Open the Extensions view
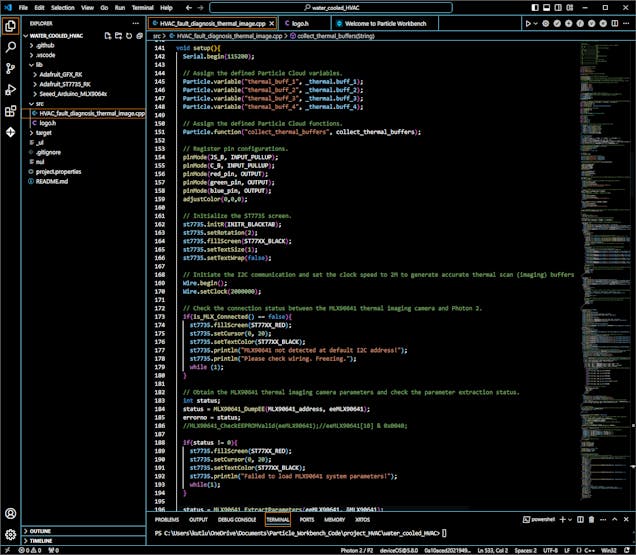The width and height of the screenshot is (636, 555). (10, 112)
